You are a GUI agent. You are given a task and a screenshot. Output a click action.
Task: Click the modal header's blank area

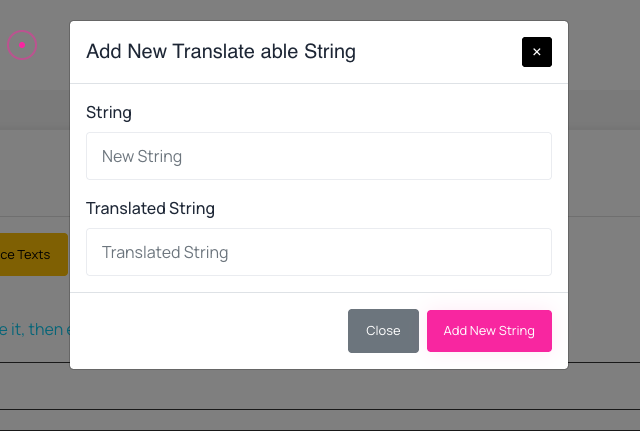tap(439, 52)
